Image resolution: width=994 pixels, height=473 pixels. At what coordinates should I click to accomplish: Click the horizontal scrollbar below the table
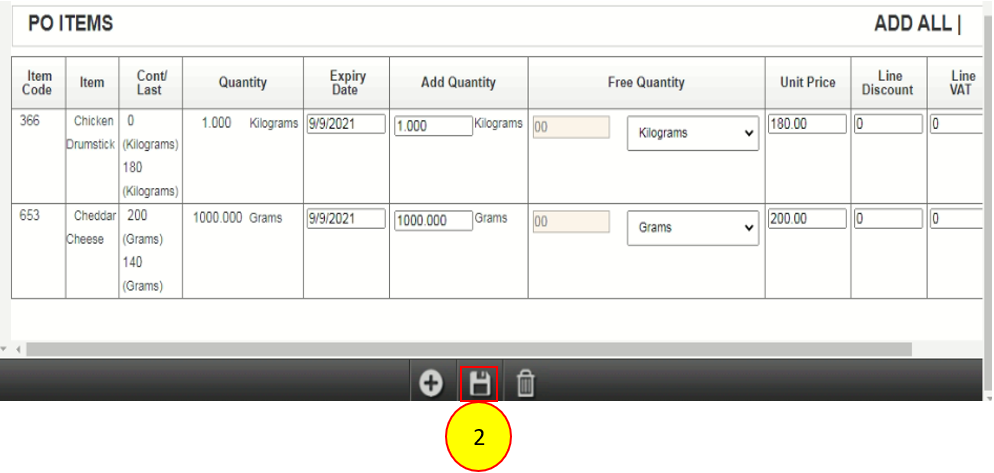coord(470,350)
